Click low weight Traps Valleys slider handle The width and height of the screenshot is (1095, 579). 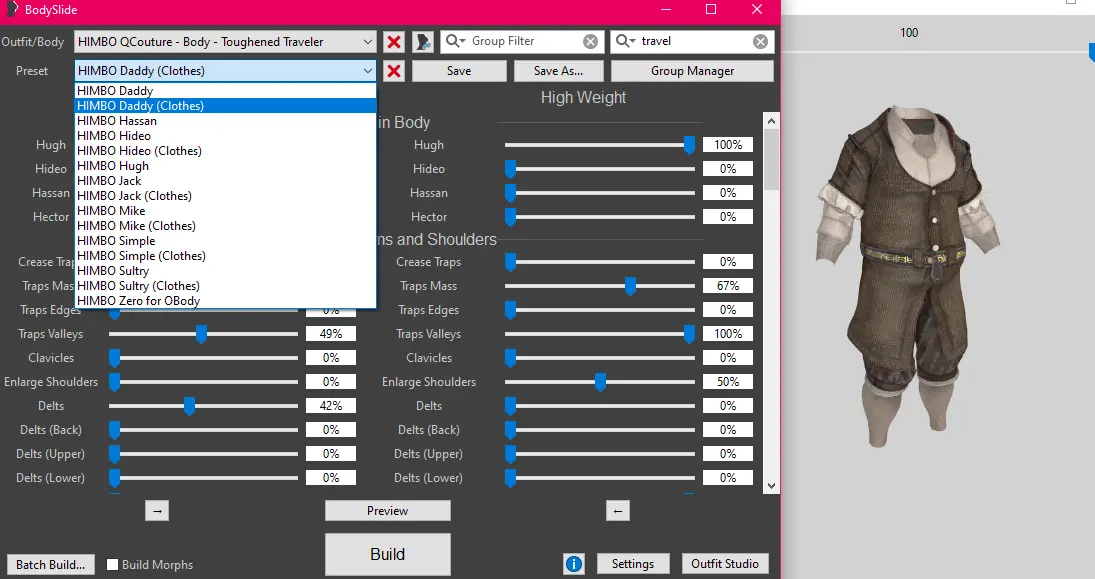pos(201,334)
